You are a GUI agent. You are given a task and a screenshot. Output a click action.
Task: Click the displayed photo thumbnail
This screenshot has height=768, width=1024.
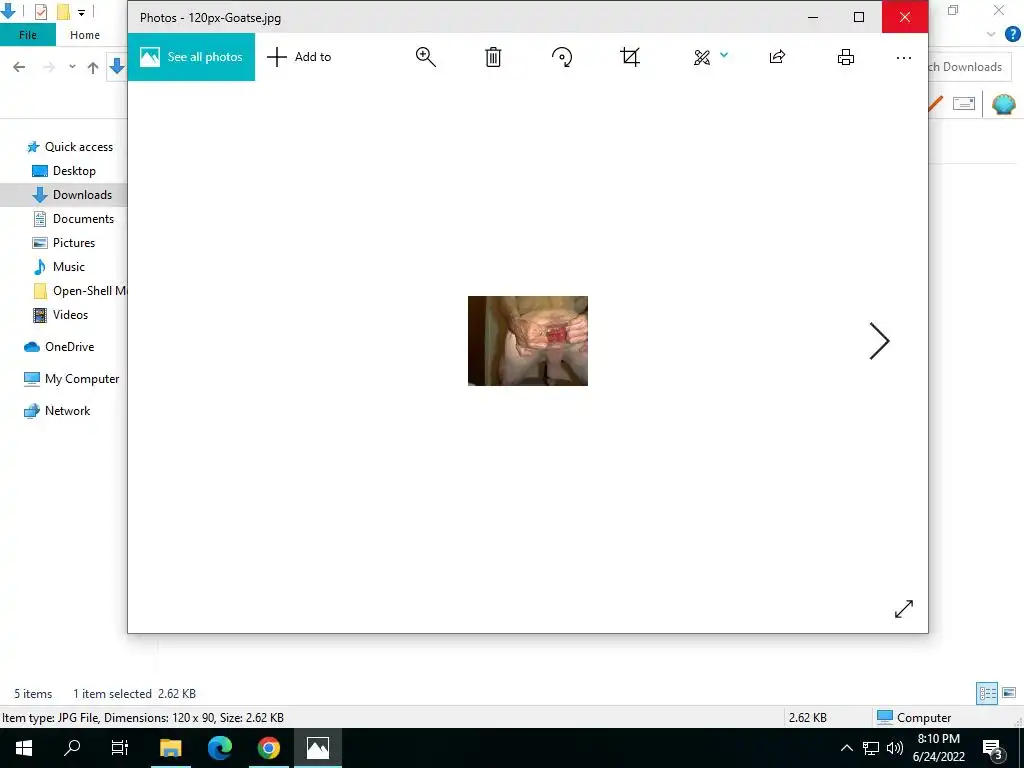[x=528, y=341]
